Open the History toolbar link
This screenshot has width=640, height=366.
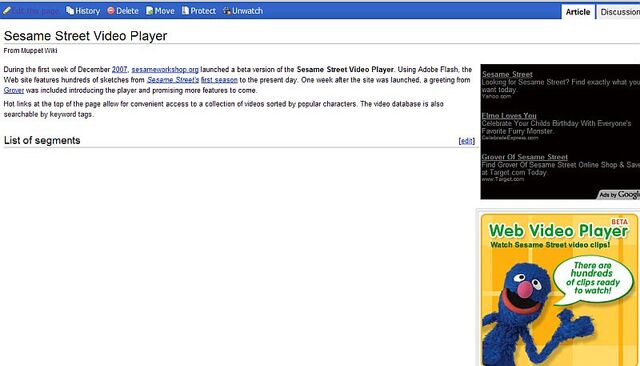(87, 11)
